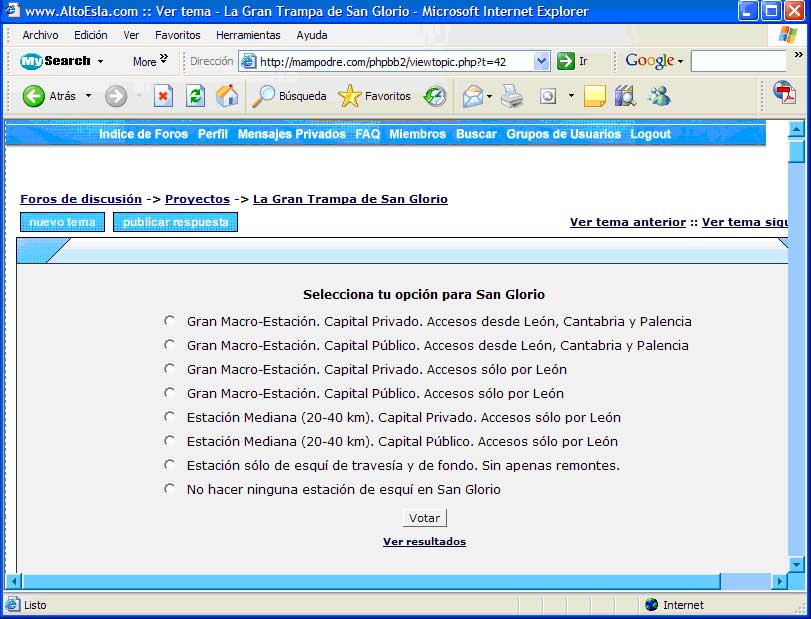Open the Favoritos star panel
Viewport: 811px width, 619px height.
375,96
